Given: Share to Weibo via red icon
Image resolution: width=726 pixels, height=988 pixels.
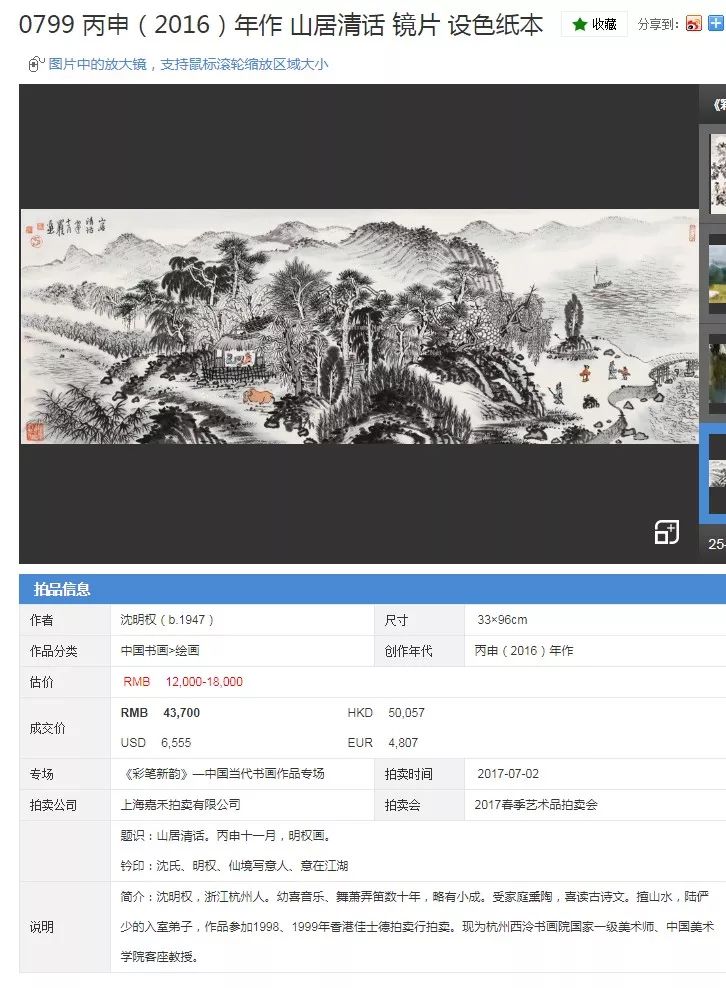Looking at the screenshot, I should (x=694, y=24).
